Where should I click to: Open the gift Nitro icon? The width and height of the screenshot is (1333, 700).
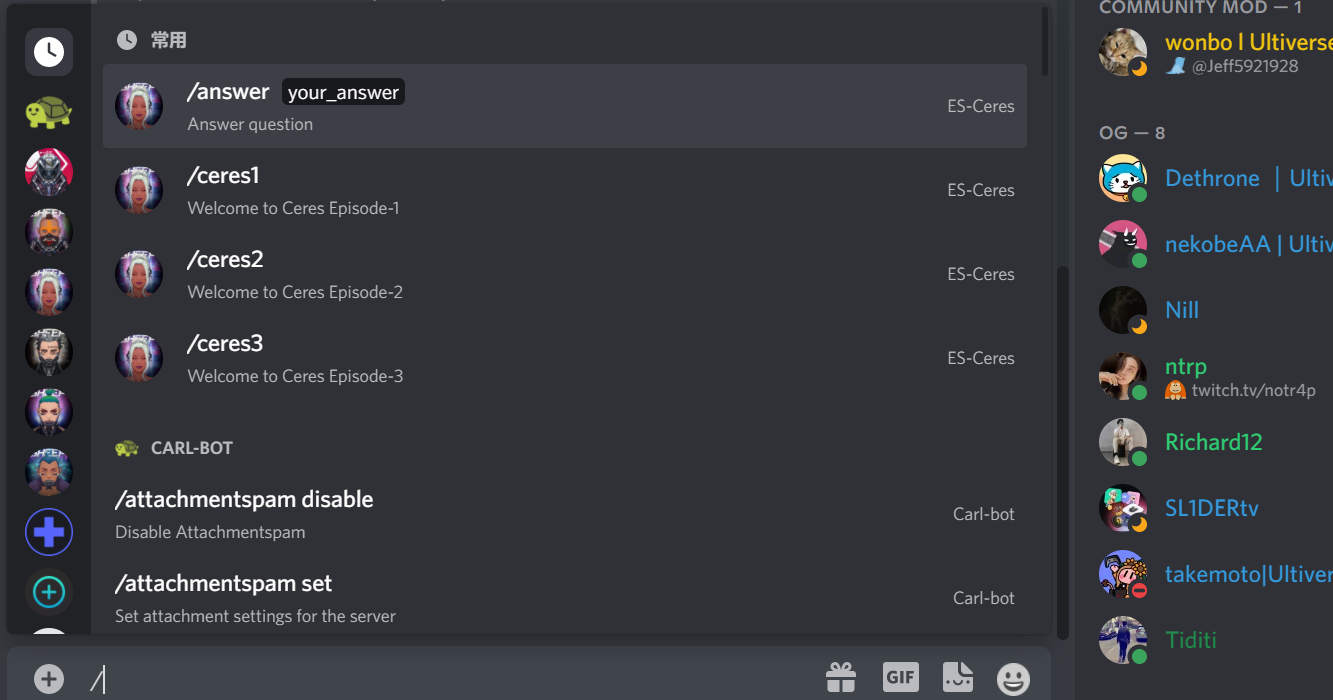[840, 678]
